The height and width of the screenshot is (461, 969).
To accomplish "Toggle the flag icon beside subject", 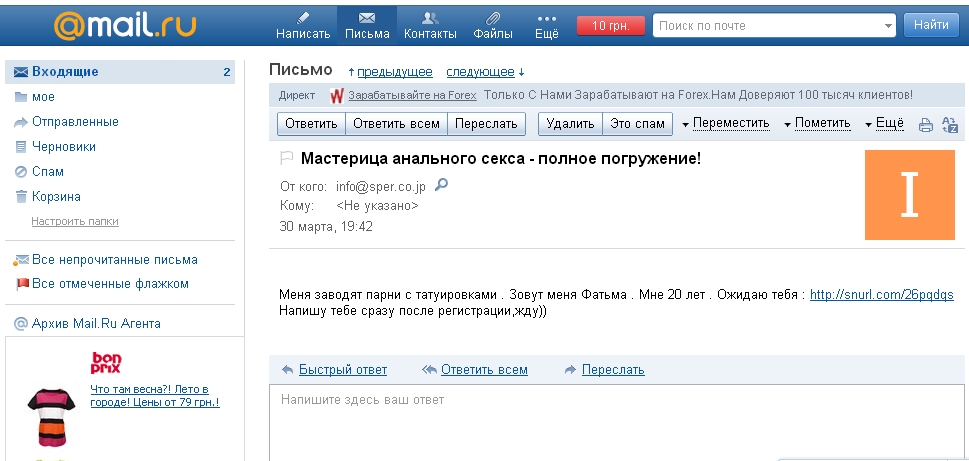I will [x=286, y=159].
